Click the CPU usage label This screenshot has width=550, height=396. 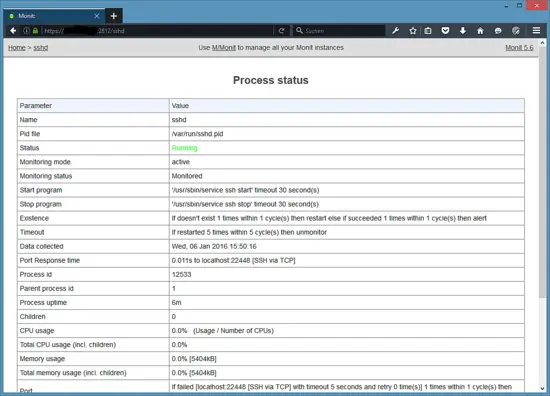click(x=37, y=331)
